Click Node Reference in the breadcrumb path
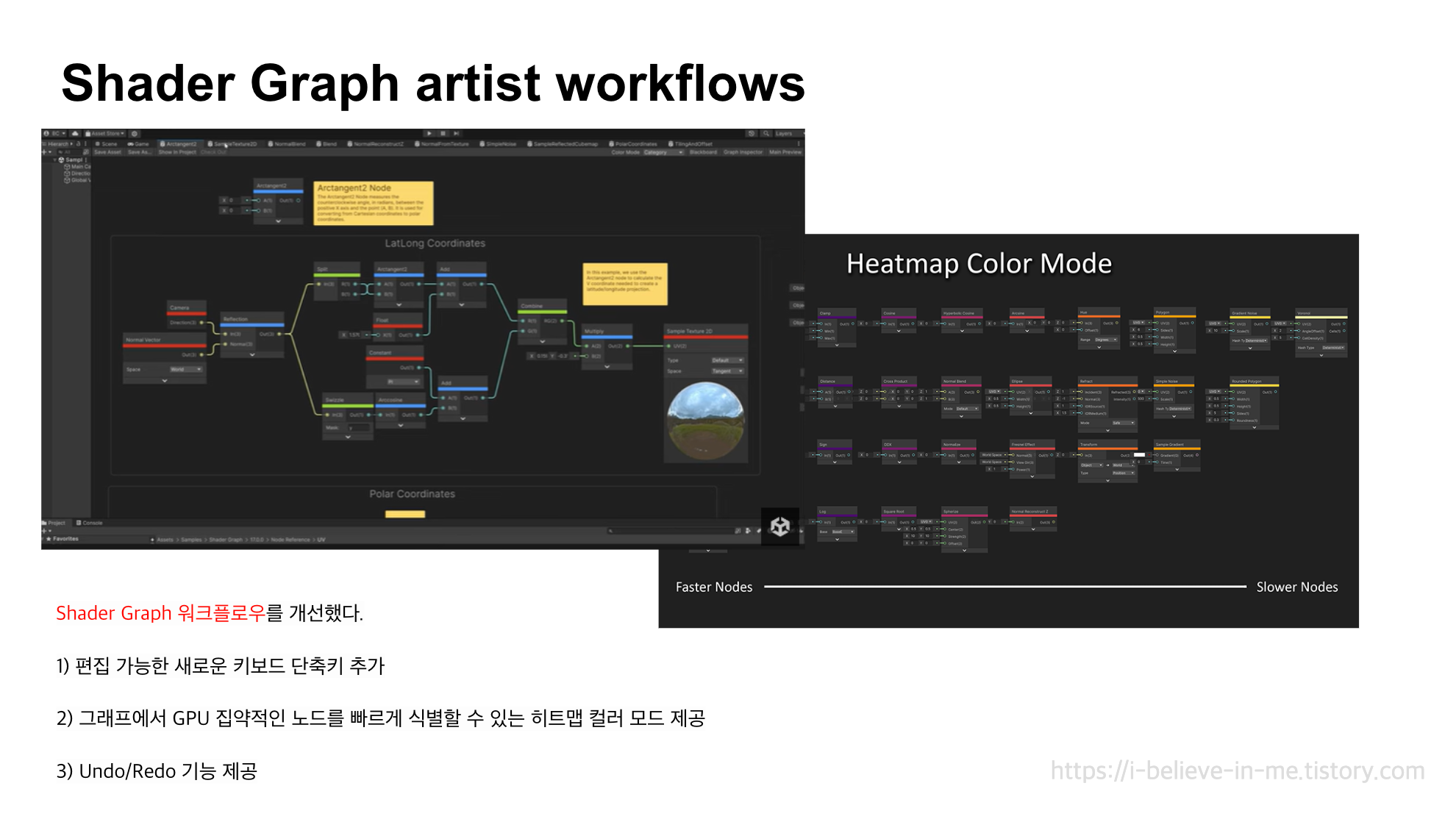Screen dimensions: 1456x822 click(x=290, y=540)
